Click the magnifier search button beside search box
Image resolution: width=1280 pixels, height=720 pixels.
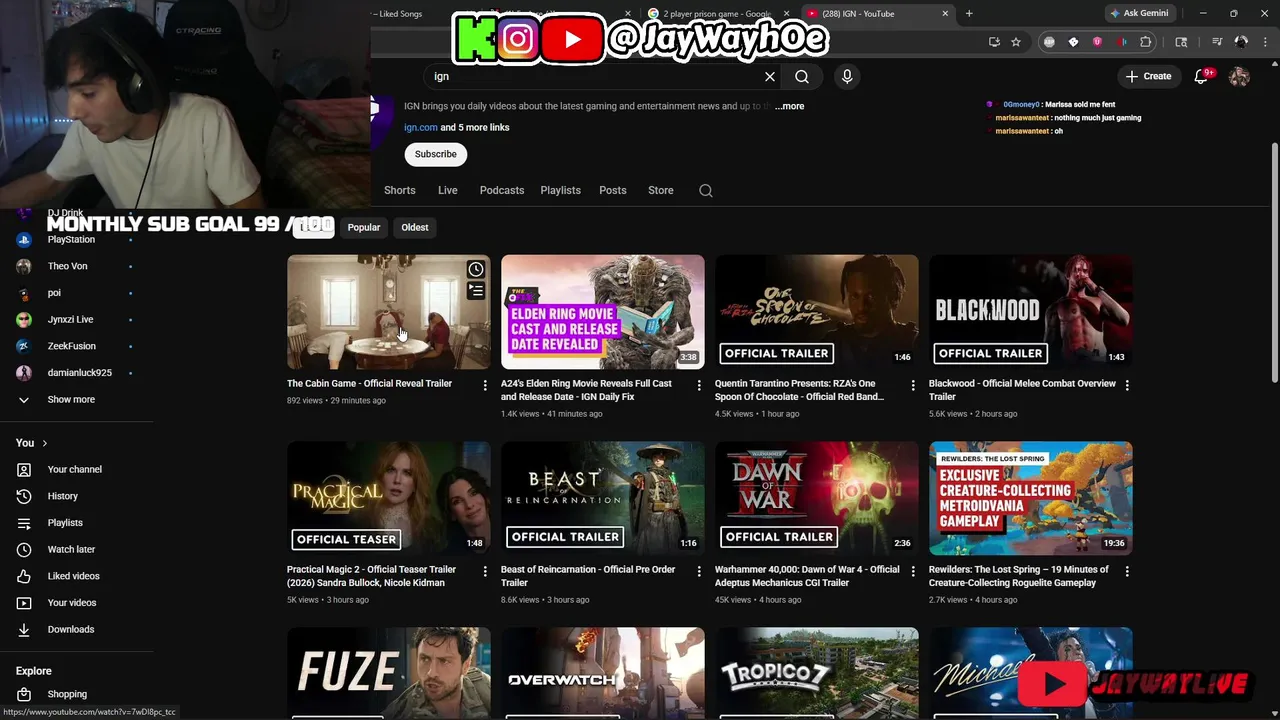coord(802,76)
